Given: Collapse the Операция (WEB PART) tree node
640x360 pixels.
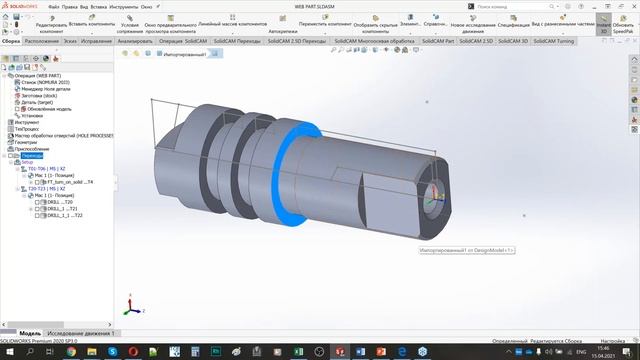Looking at the screenshot, I should 4,76.
